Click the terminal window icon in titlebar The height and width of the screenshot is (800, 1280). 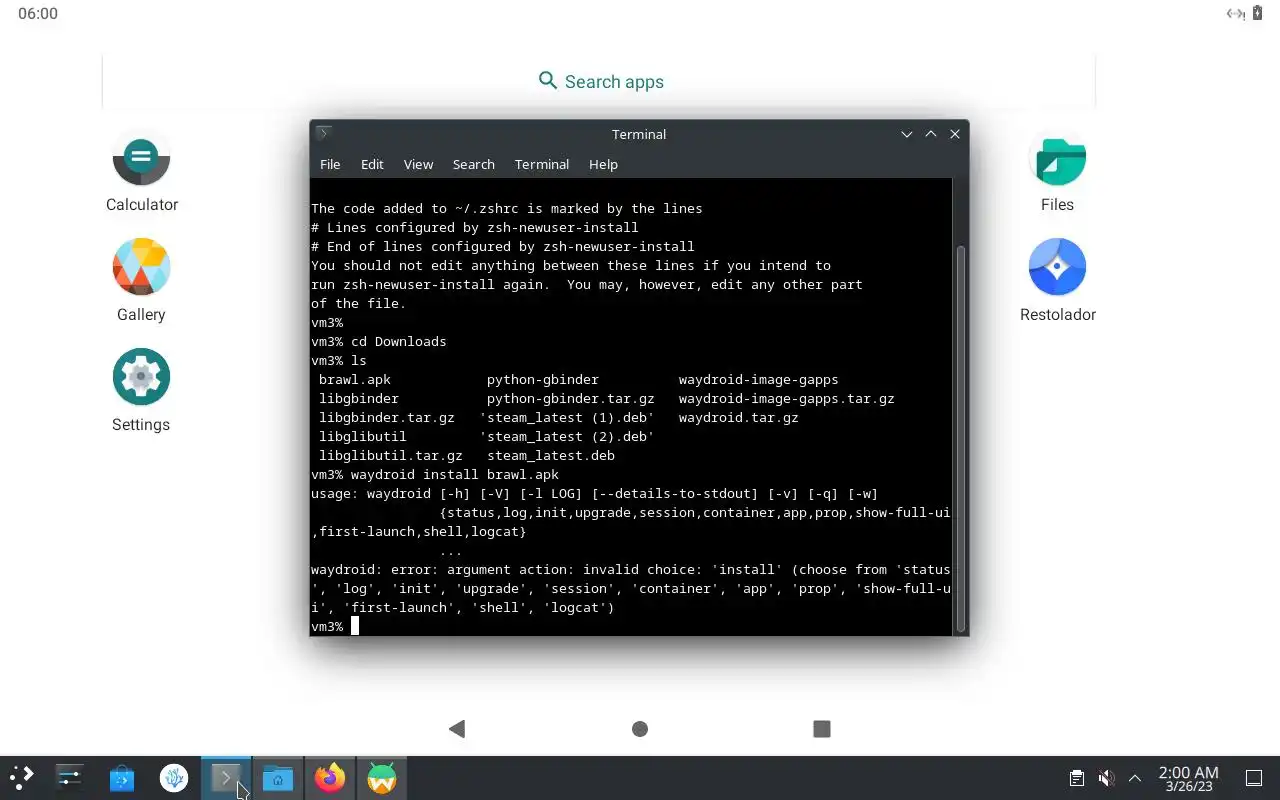pyautogui.click(x=323, y=134)
